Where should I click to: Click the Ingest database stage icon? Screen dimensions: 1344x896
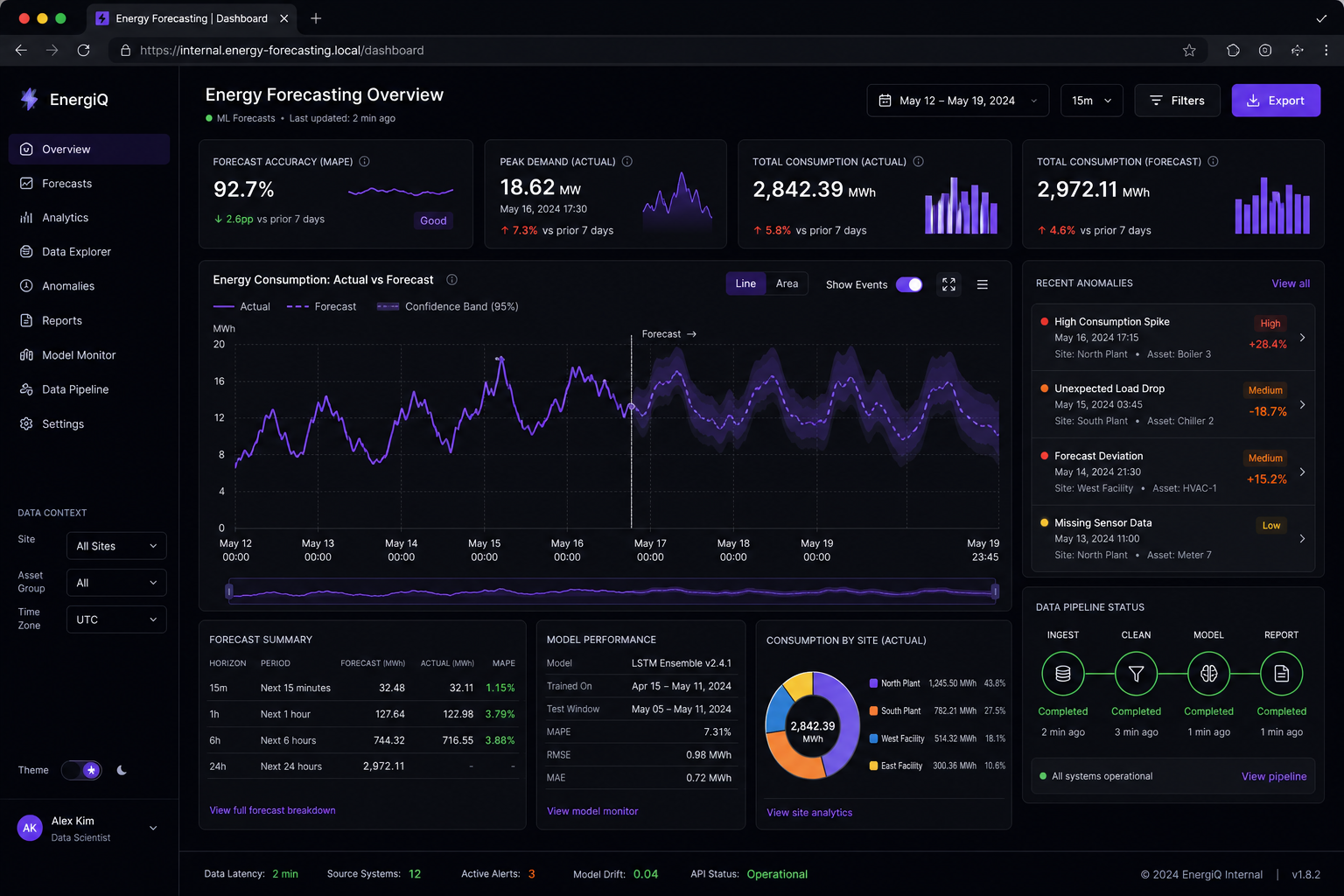[1063, 674]
